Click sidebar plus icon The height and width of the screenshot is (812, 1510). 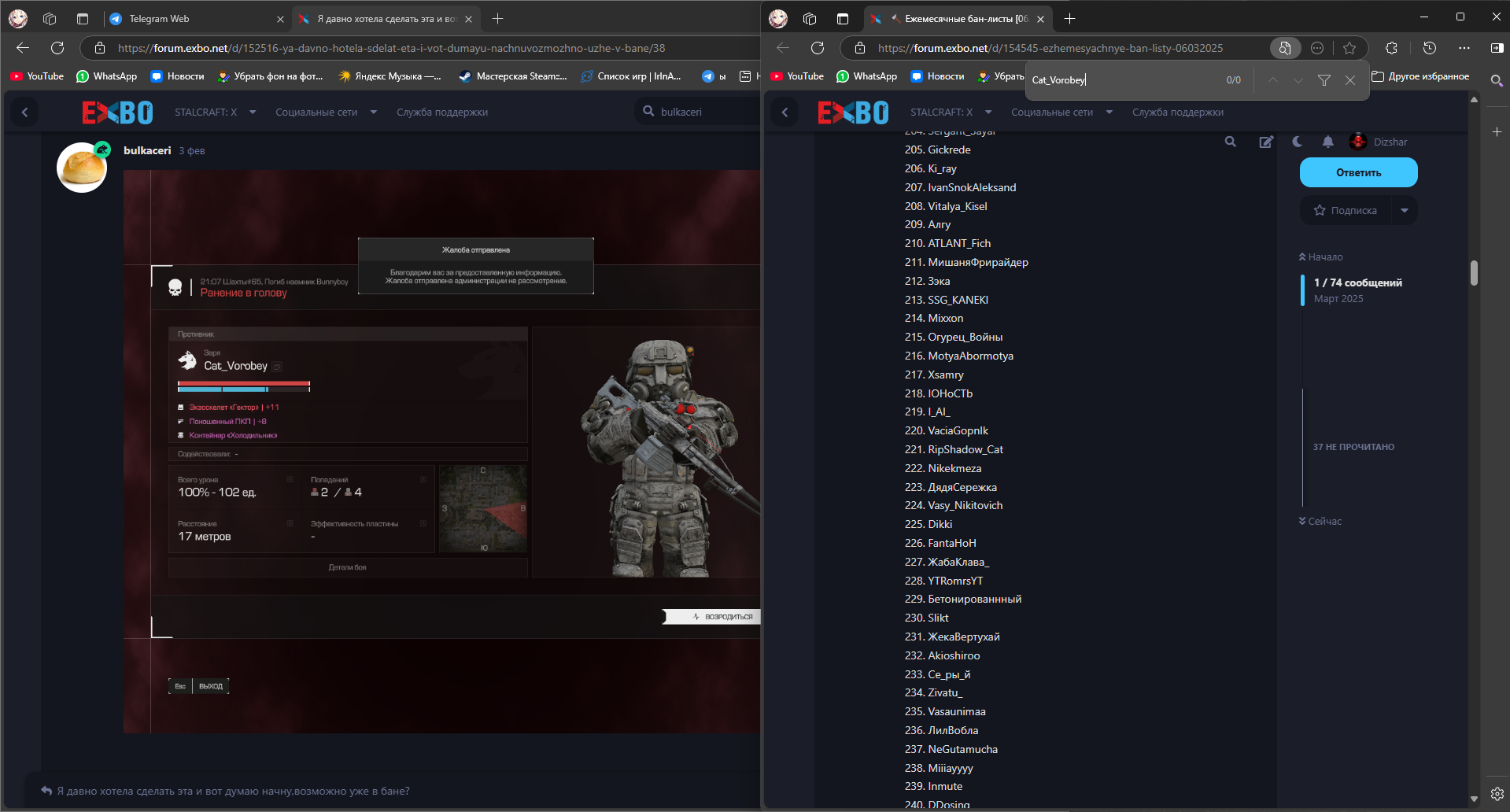(1497, 131)
